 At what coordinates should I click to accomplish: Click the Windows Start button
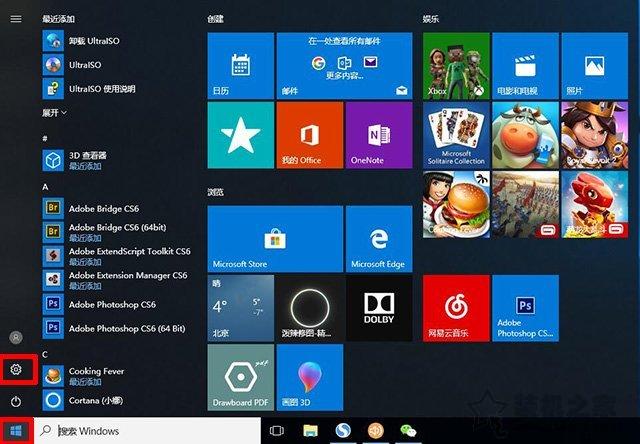pos(16,431)
